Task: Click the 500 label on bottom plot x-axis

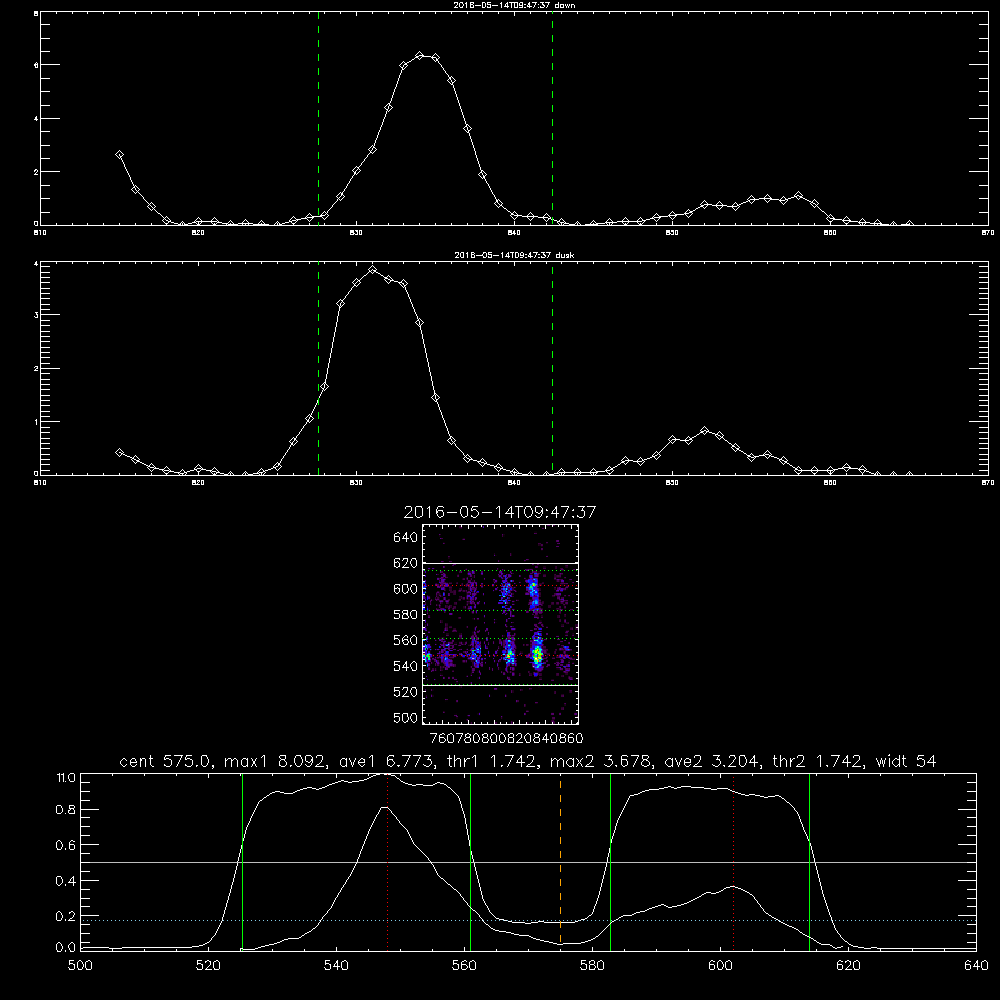Action: click(x=80, y=966)
